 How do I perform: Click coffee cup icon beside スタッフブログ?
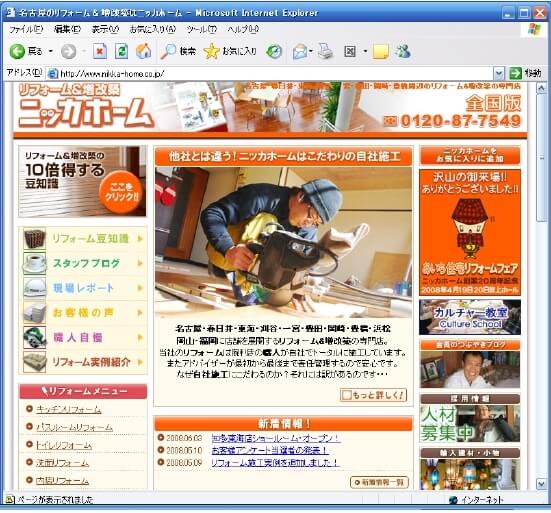(34, 263)
